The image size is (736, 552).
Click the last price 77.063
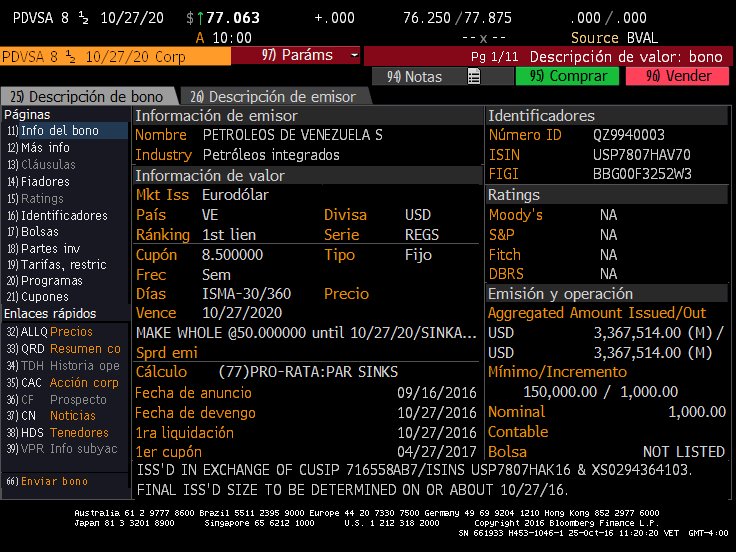click(233, 18)
